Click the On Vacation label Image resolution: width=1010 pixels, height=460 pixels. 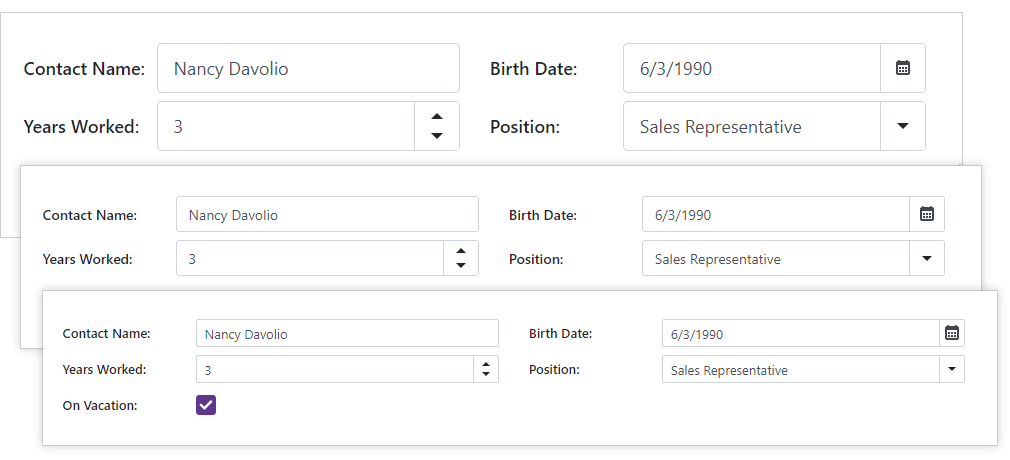click(100, 405)
